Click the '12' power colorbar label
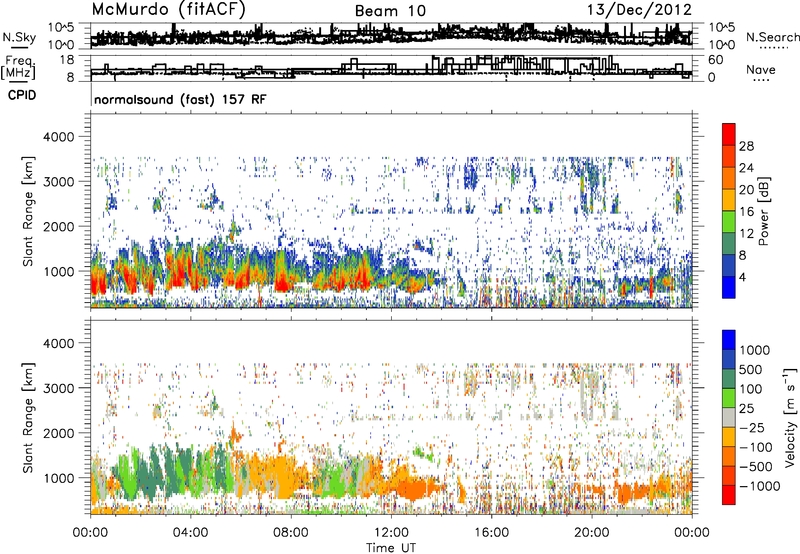Screen dimensions: 800x554 tap(746, 234)
